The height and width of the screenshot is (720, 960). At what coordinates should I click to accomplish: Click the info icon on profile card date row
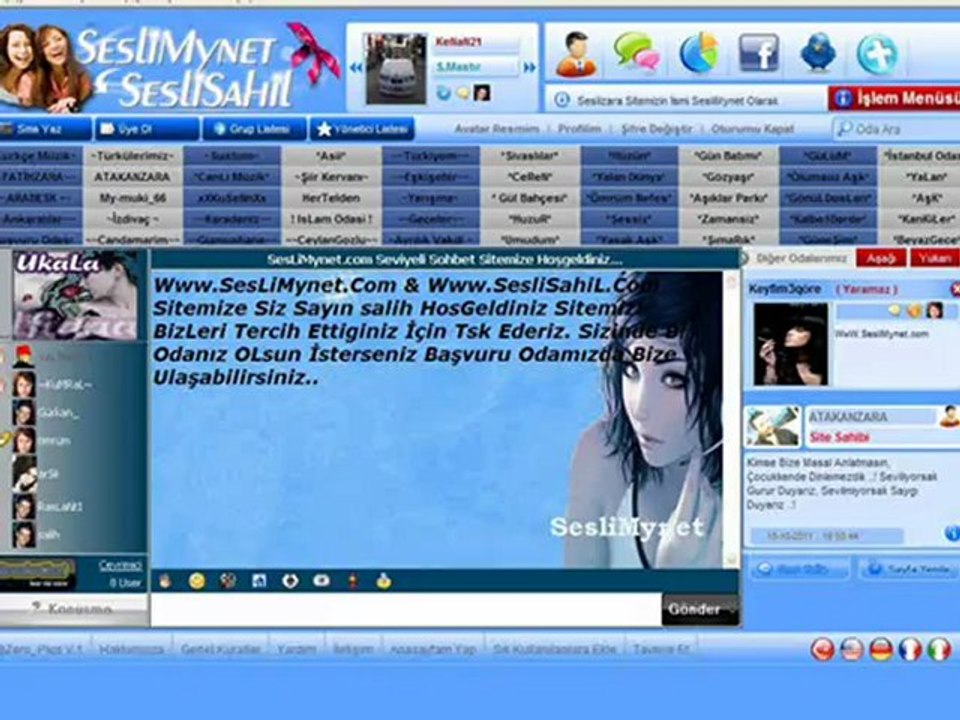tap(952, 534)
